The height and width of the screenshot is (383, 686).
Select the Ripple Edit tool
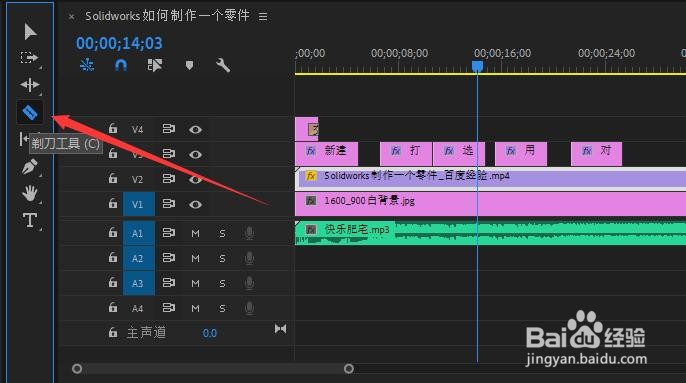tap(30, 84)
